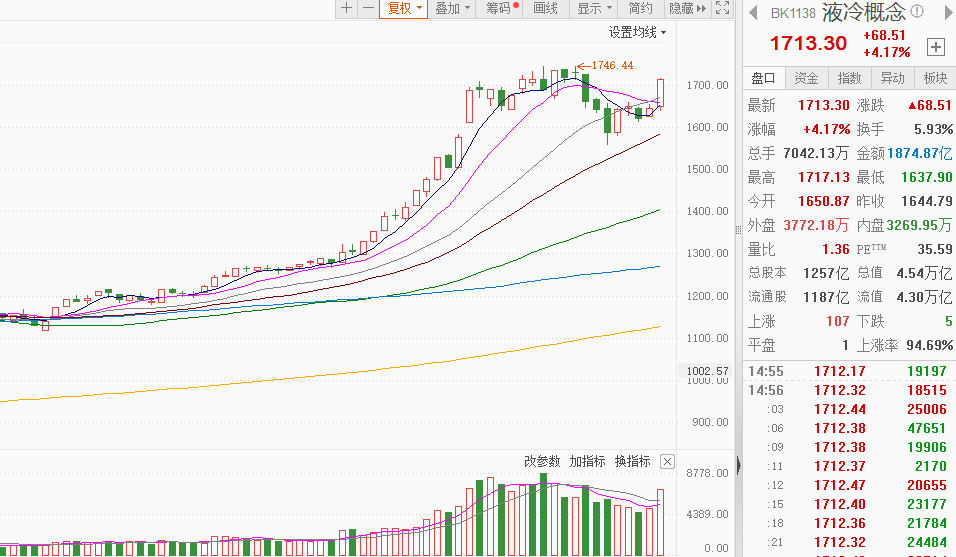Image resolution: width=956 pixels, height=557 pixels.
Task: Click the 液冷概念 sector title
Action: [863, 12]
